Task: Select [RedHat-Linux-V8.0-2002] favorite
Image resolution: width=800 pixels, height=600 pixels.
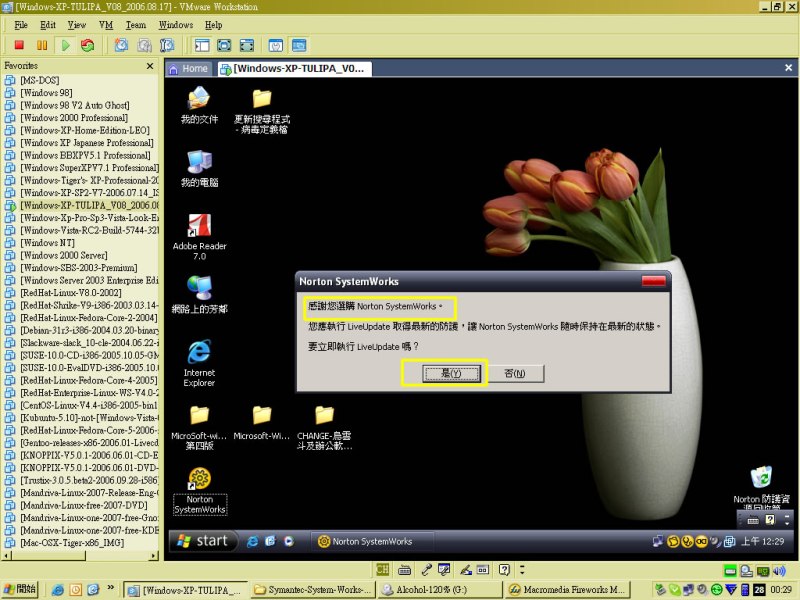Action: tap(70, 293)
